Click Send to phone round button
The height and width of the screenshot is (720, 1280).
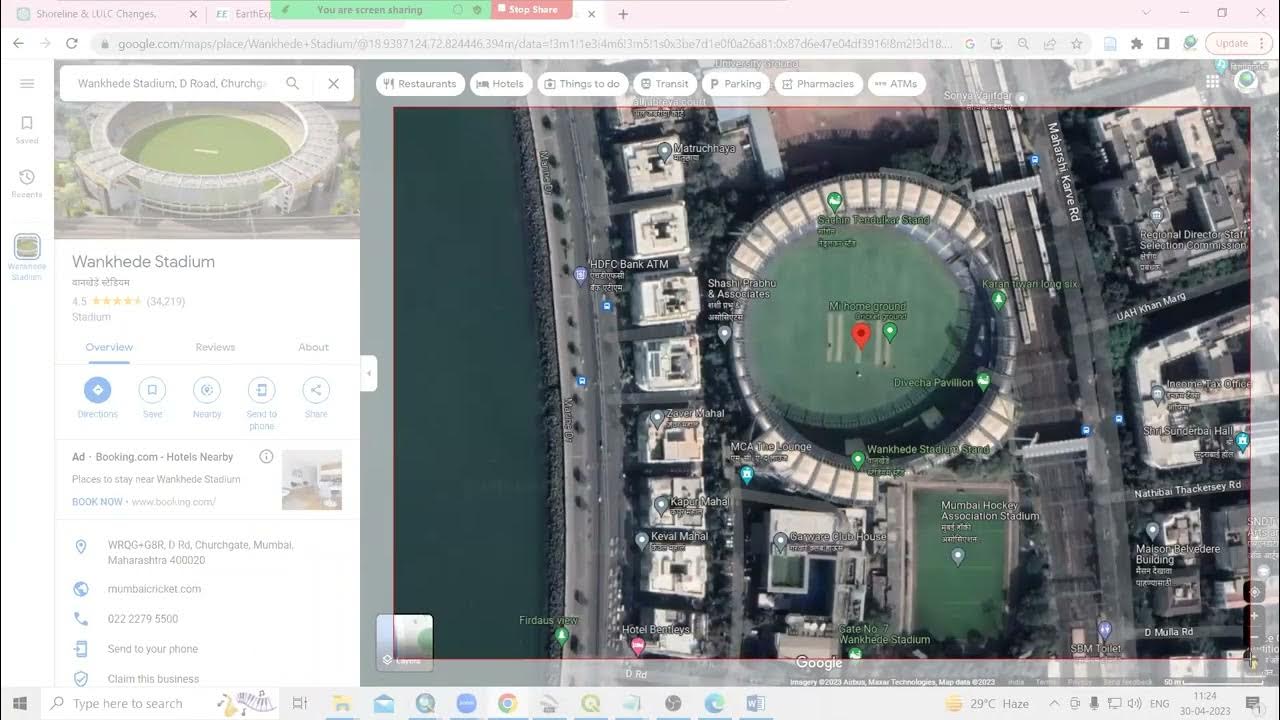pyautogui.click(x=261, y=390)
